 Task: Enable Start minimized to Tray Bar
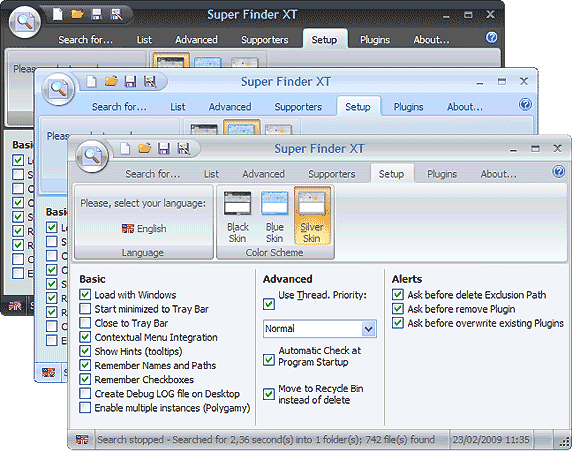pyautogui.click(x=85, y=309)
